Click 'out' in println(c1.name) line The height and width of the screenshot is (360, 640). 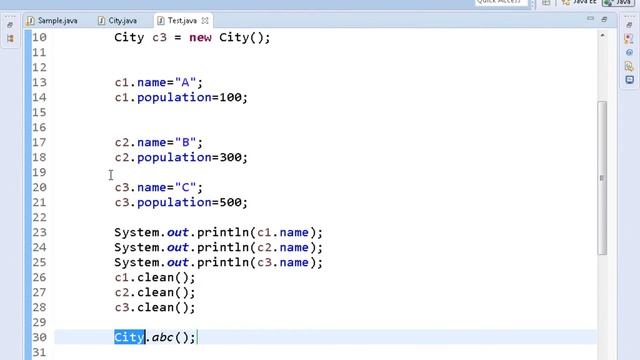[x=178, y=232]
